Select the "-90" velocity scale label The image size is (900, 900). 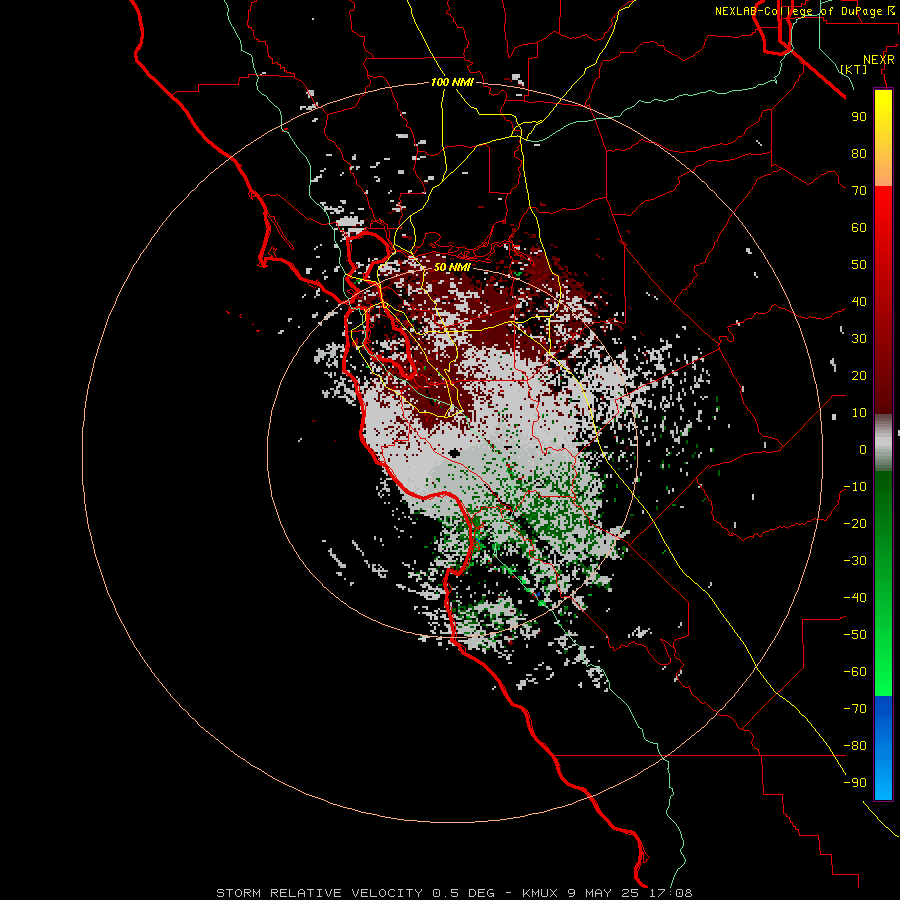tap(855, 783)
